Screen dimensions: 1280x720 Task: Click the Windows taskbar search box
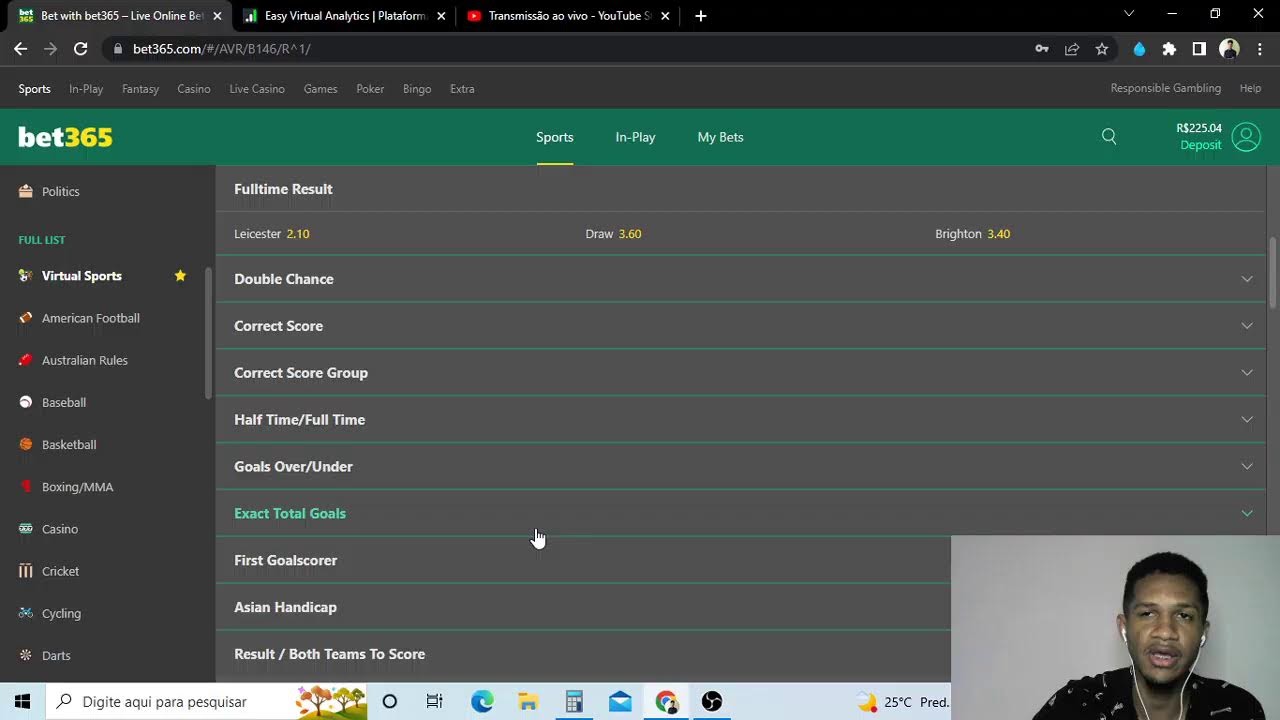coord(208,701)
